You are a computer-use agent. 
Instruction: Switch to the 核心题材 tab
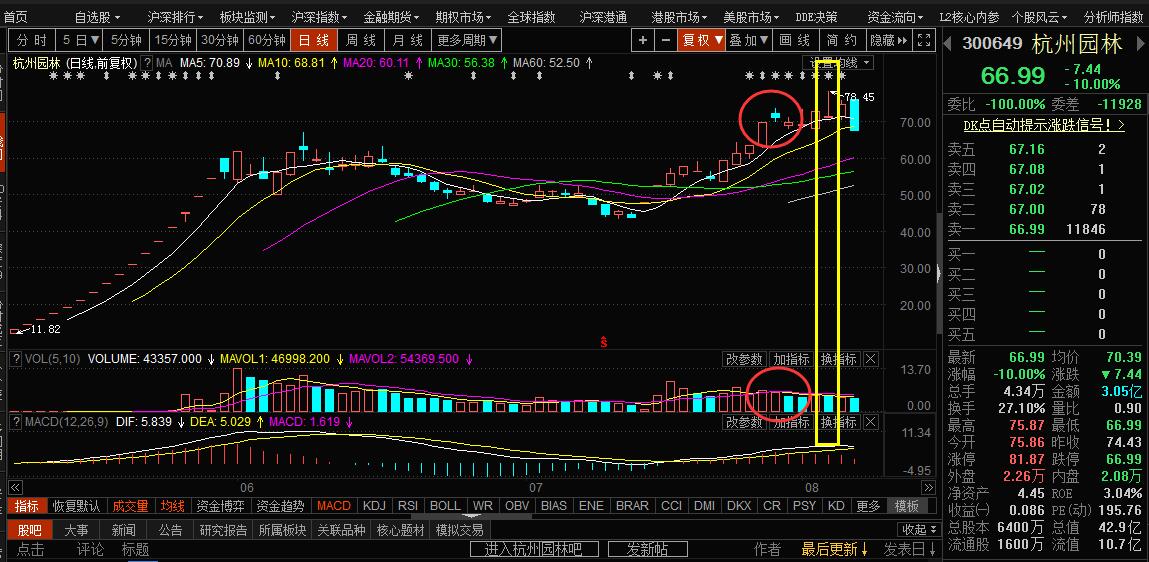[401, 530]
